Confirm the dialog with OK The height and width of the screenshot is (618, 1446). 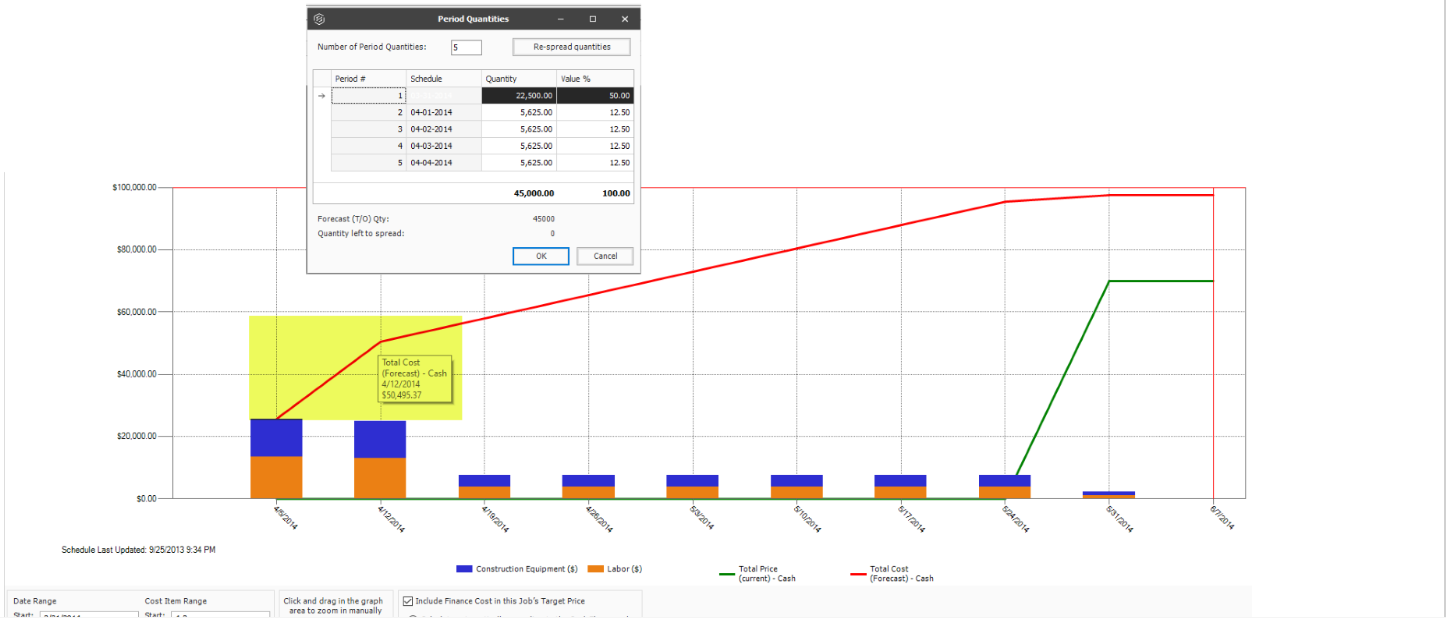tap(541, 256)
